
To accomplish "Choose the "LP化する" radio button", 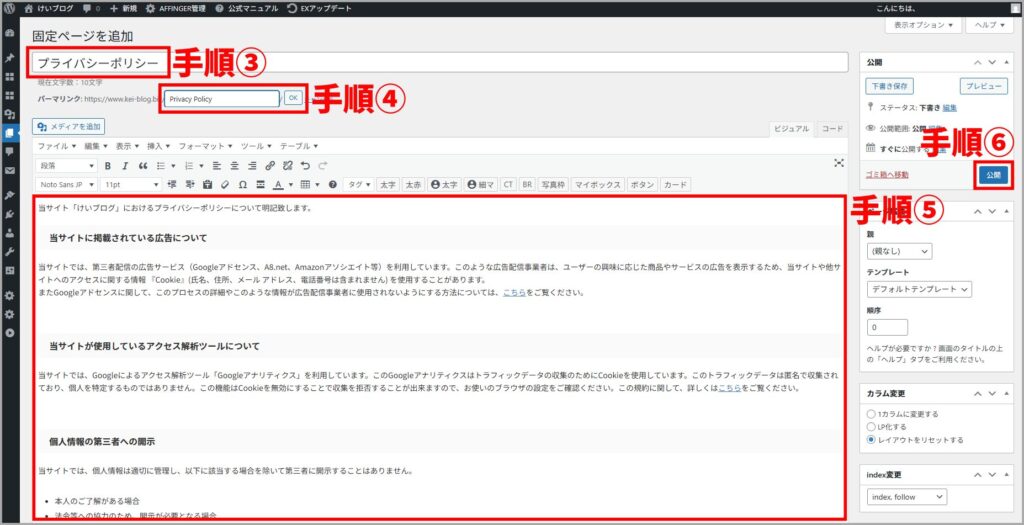I will coord(871,426).
